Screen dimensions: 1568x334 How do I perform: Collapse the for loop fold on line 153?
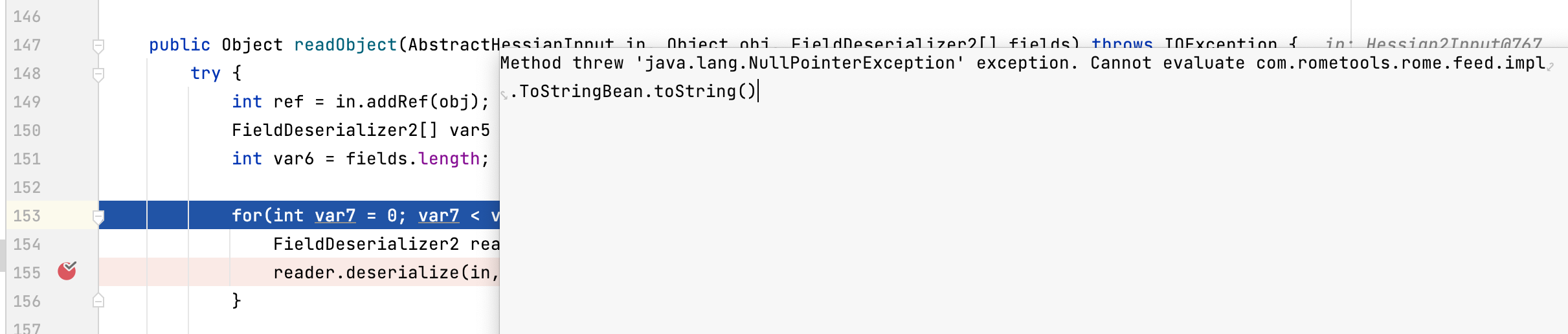[98, 217]
